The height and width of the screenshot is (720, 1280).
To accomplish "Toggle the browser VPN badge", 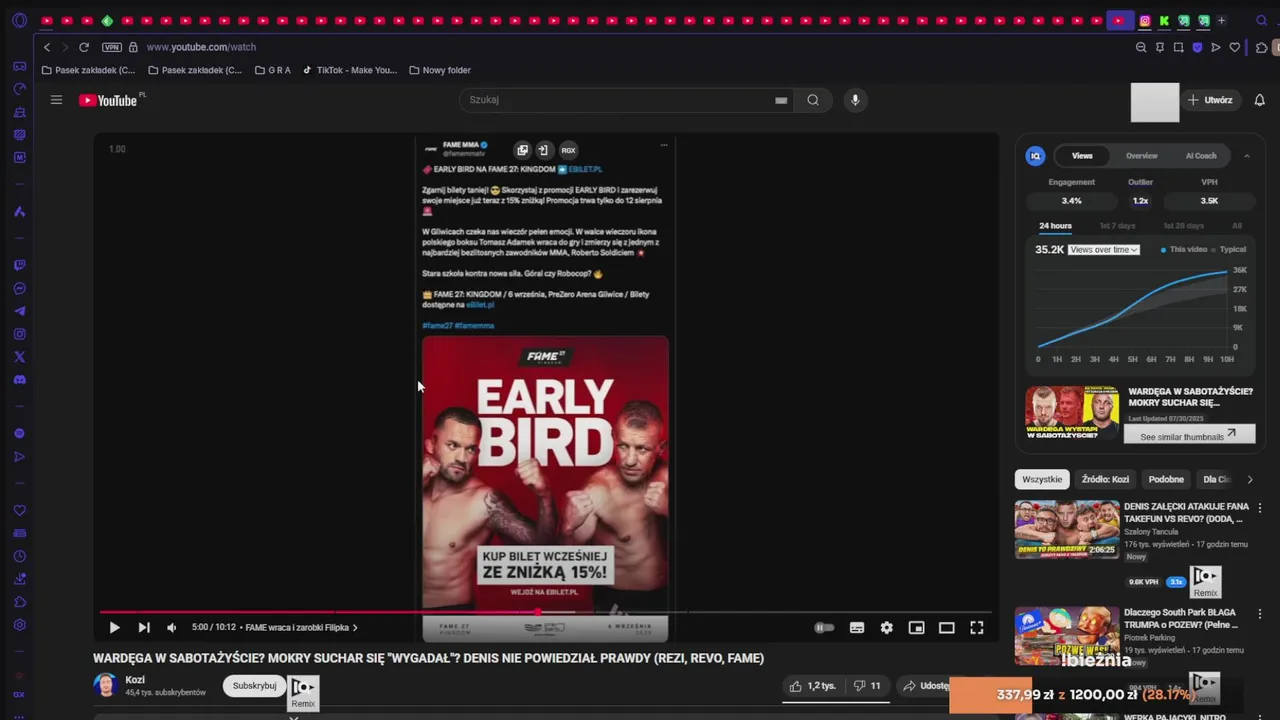I will click(112, 47).
